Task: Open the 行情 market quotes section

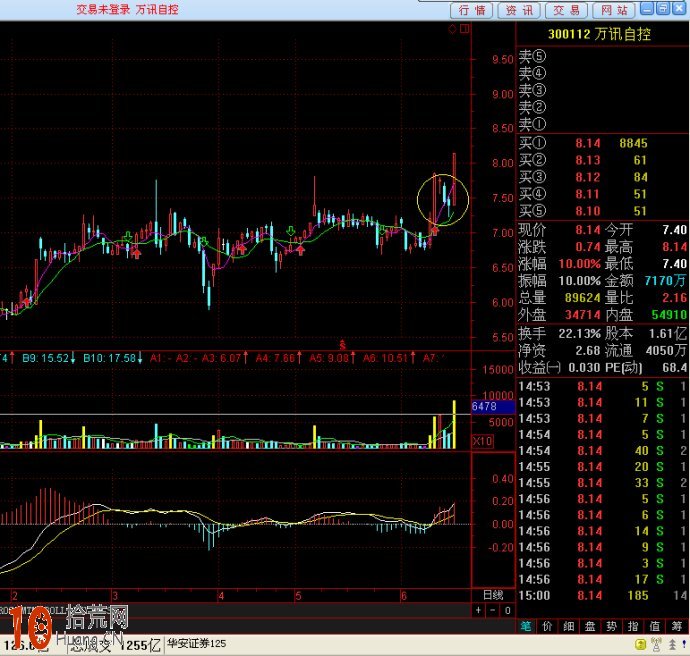Action: tap(473, 10)
